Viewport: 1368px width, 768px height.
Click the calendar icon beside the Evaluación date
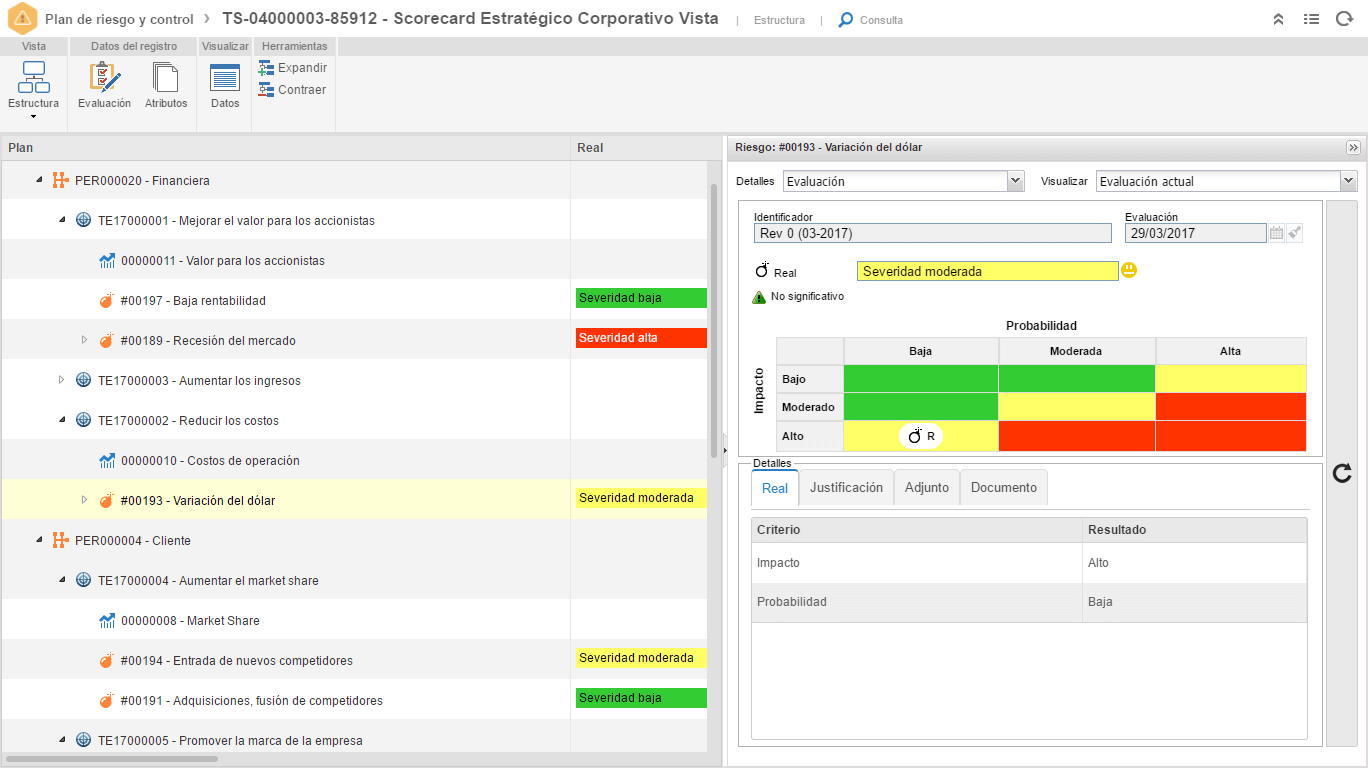coord(1276,233)
